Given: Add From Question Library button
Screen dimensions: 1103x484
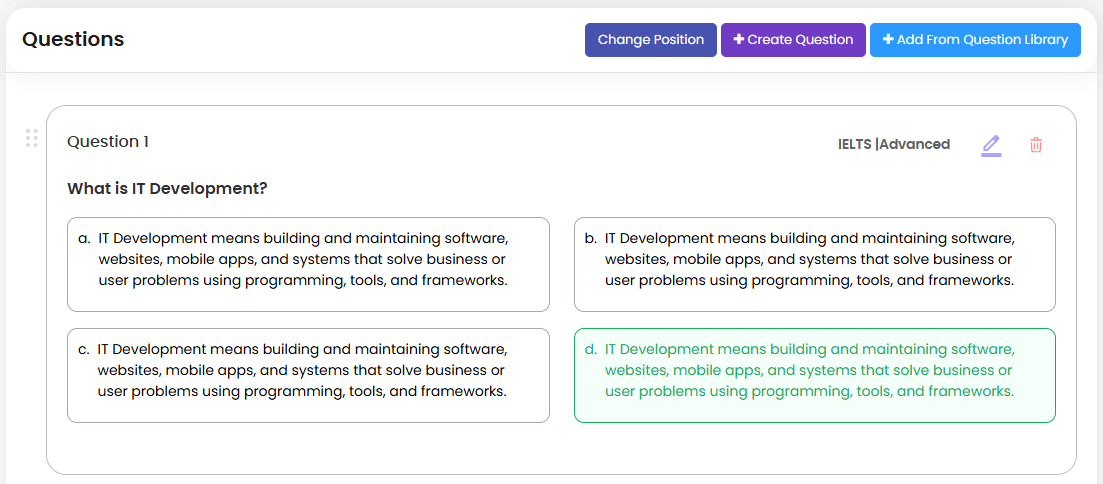Looking at the screenshot, I should 975,40.
